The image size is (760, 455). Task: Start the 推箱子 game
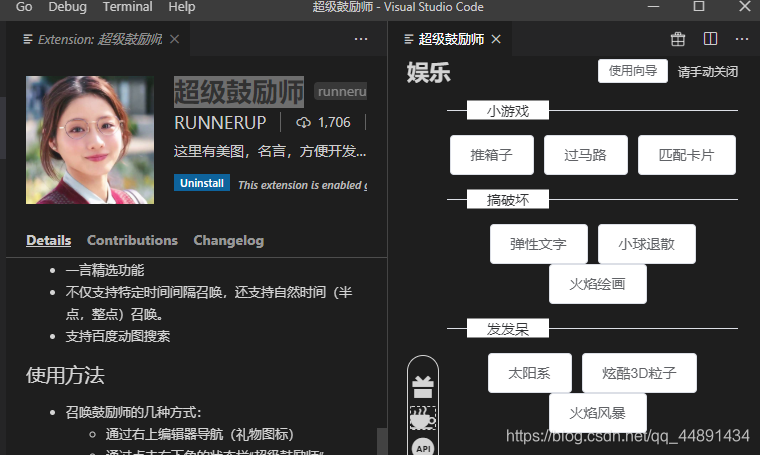pos(491,155)
